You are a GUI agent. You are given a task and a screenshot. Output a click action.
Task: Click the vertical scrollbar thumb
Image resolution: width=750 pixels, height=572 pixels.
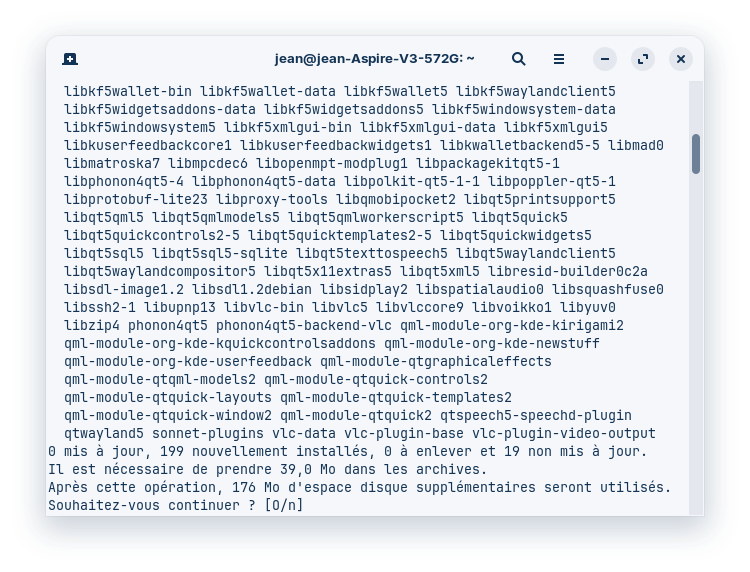click(x=695, y=153)
